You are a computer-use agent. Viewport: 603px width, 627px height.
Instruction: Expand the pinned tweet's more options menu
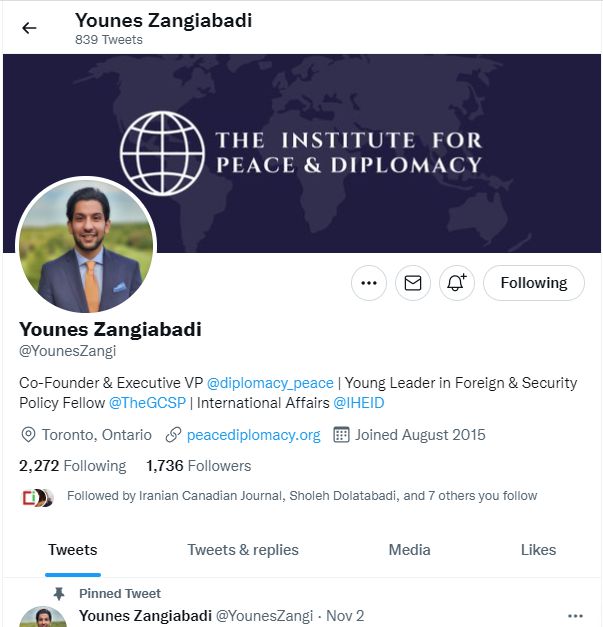point(575,616)
